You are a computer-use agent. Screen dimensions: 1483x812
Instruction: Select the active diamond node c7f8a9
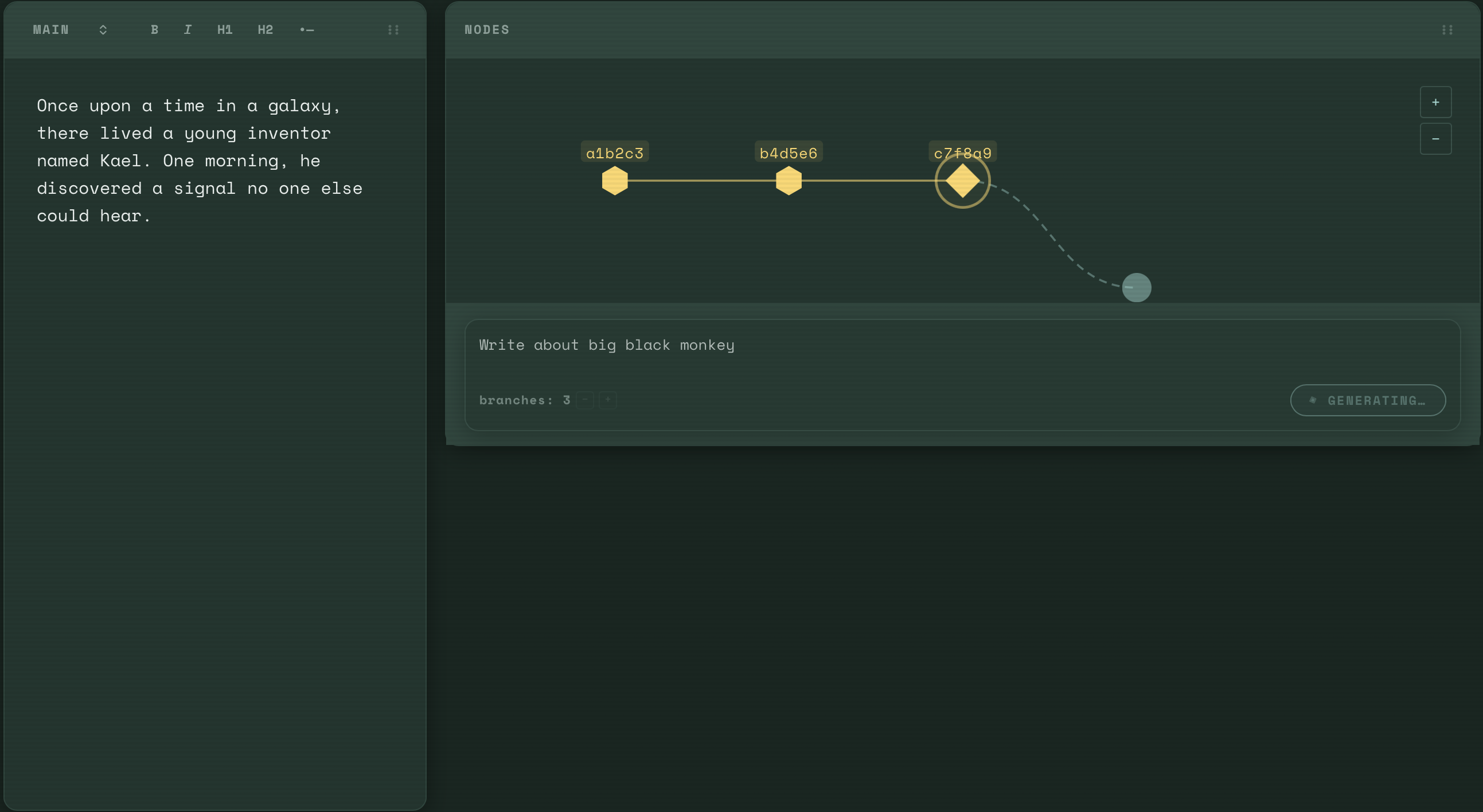click(x=962, y=181)
